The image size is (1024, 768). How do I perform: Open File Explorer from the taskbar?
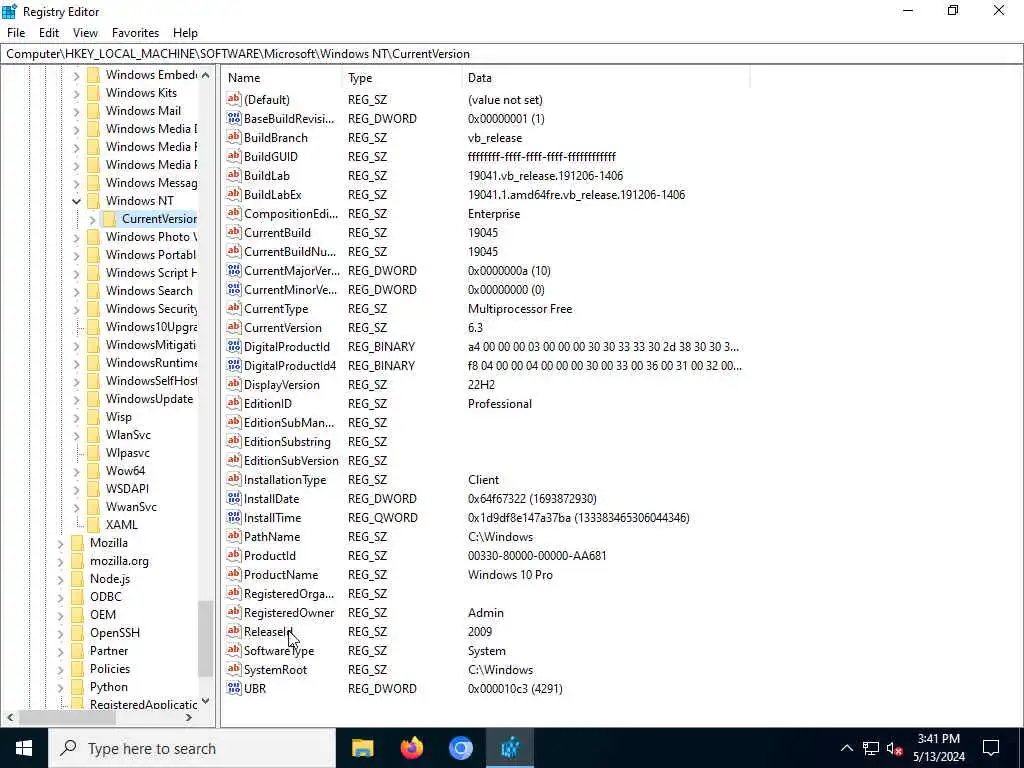click(x=362, y=748)
